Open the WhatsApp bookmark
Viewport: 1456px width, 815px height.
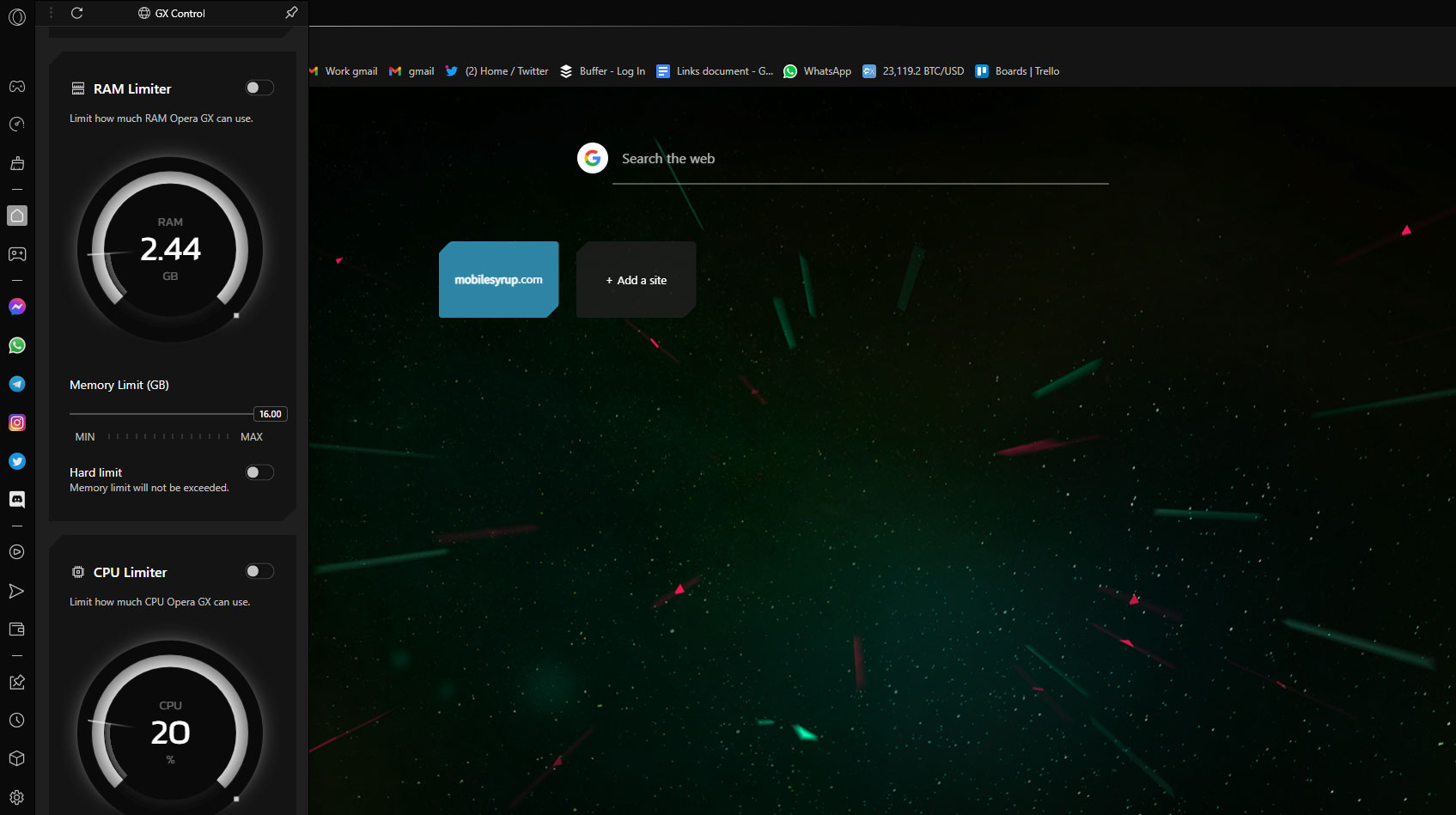pyautogui.click(x=817, y=71)
